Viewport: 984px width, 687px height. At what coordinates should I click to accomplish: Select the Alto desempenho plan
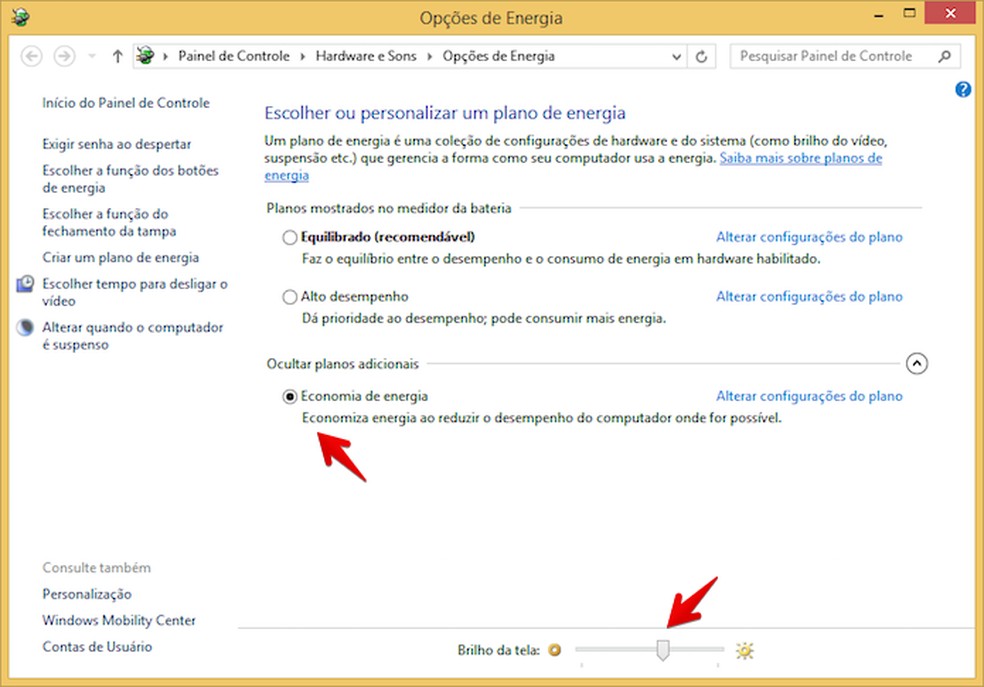point(289,297)
